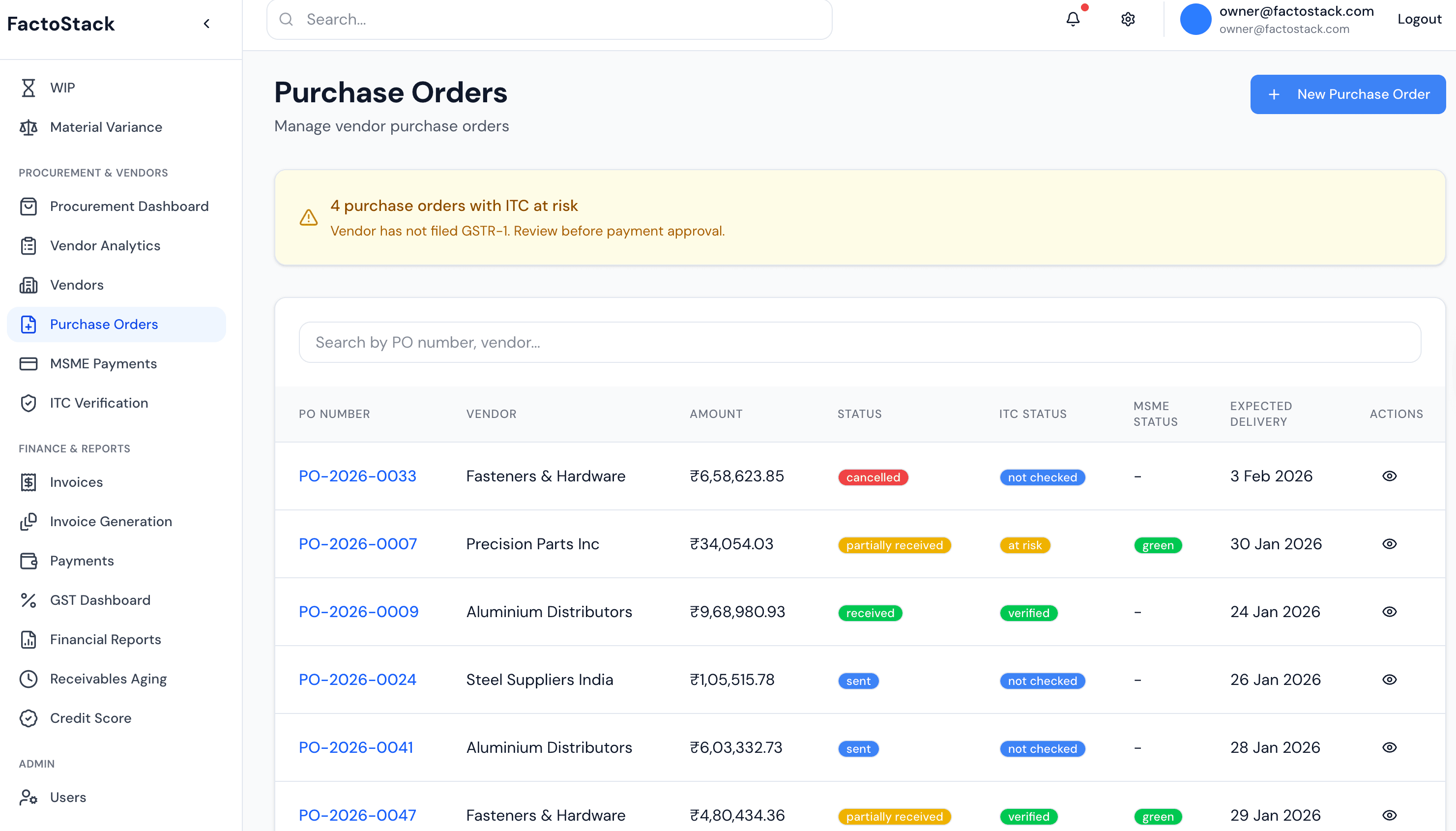Image resolution: width=1456 pixels, height=831 pixels.
Task: Open MSME Payments from the sidebar
Action: click(103, 363)
